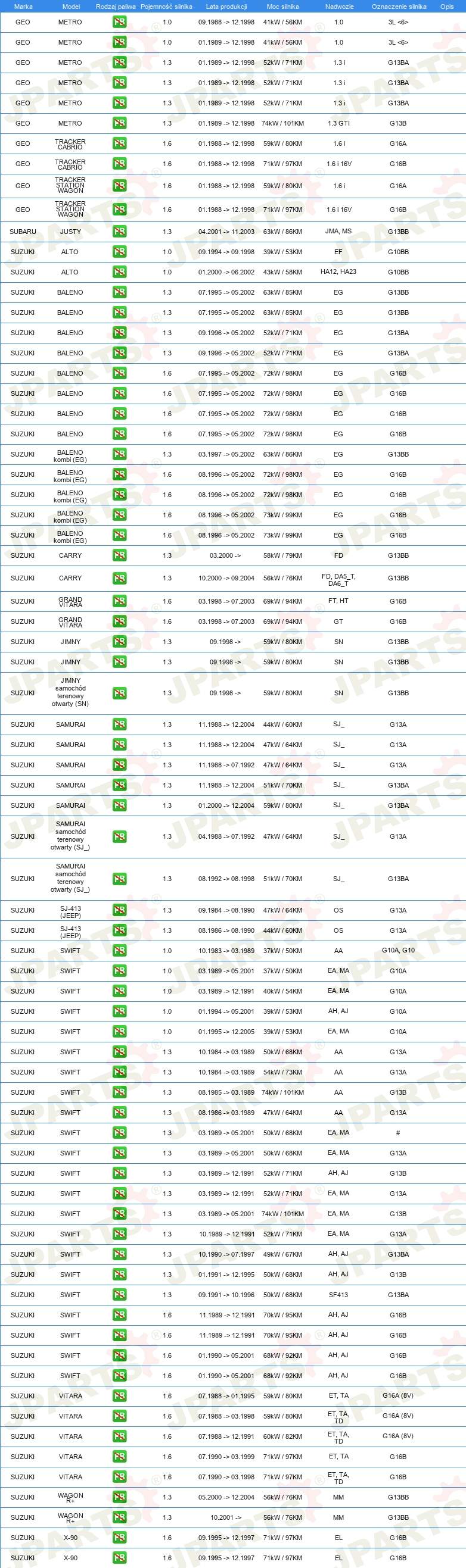Viewport: 466px width, 1568px height.
Task: Click fuel icon for Grand Vitara GT row
Action: point(119,621)
